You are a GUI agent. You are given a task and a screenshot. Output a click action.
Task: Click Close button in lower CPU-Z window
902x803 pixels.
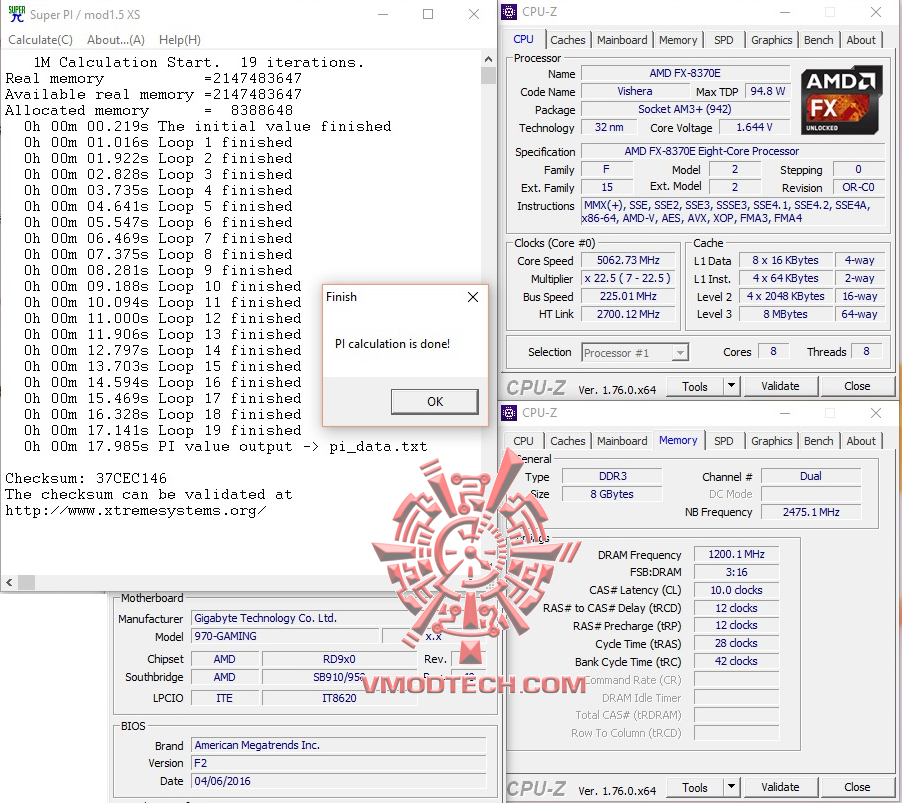857,787
